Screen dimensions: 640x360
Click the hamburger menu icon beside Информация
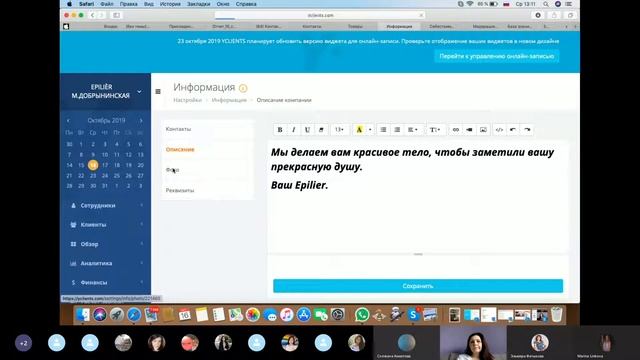[x=158, y=91]
